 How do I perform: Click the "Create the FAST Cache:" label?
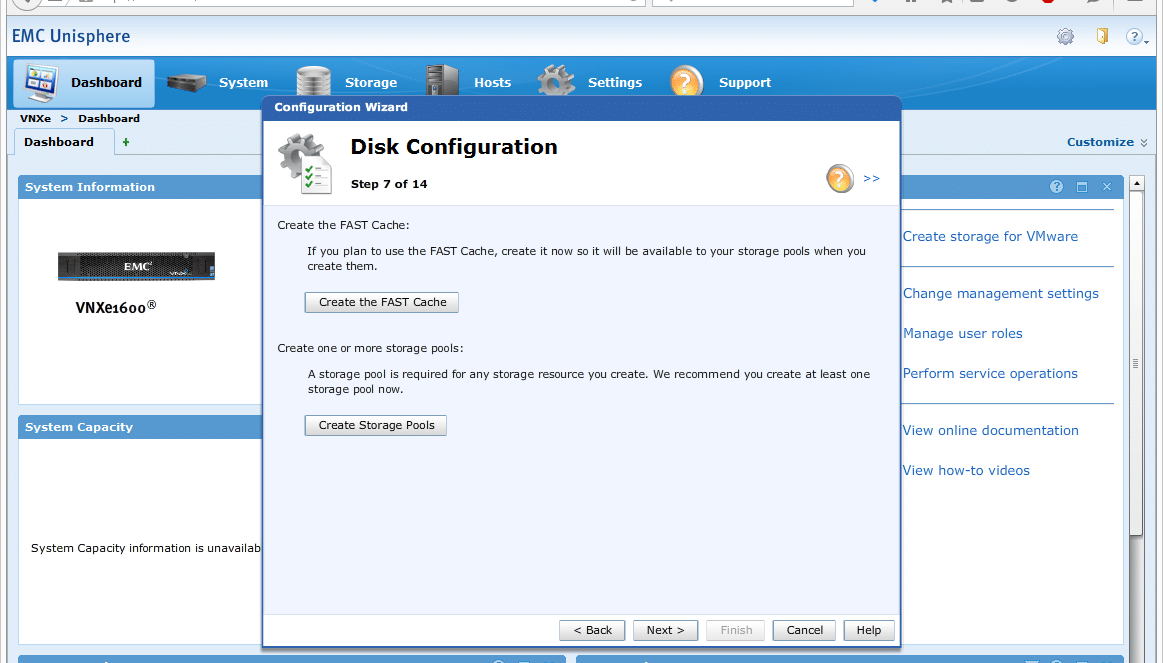343,225
